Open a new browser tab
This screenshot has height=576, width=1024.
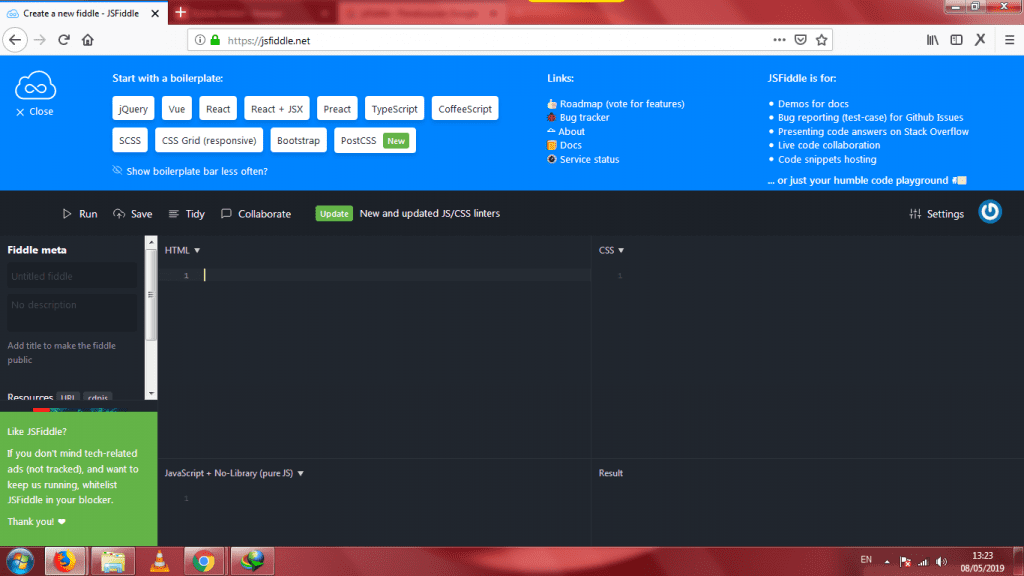coord(181,12)
